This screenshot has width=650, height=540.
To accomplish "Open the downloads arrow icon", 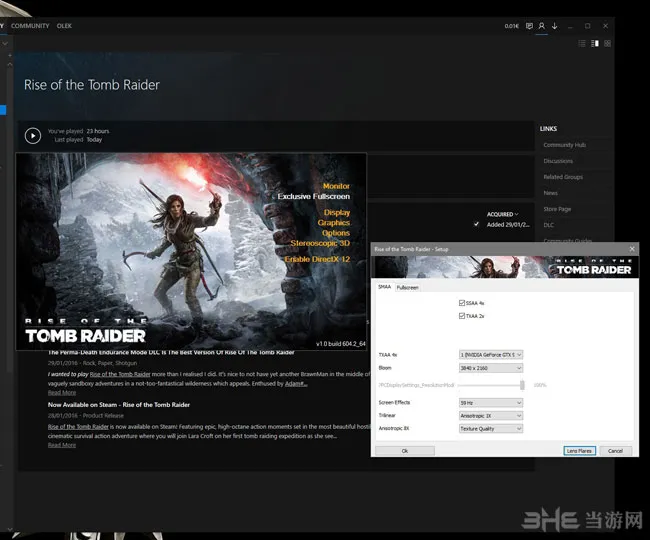I will [x=555, y=26].
